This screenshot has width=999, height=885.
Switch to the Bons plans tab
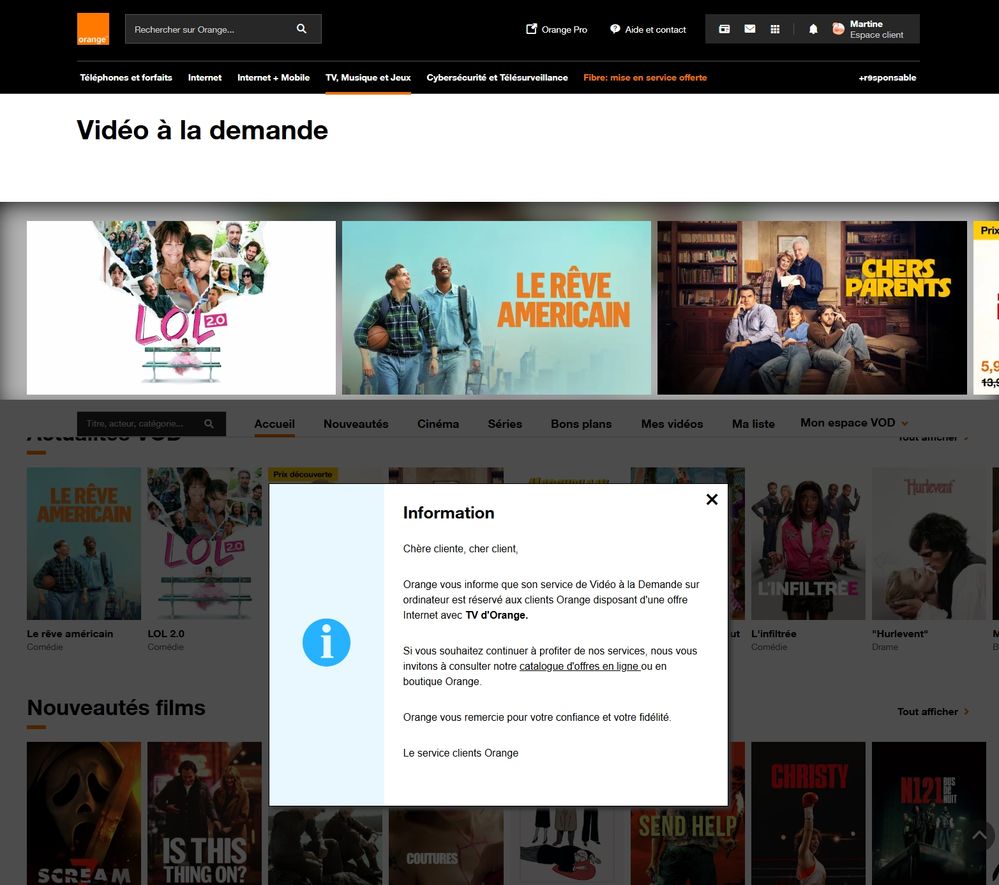tap(581, 424)
